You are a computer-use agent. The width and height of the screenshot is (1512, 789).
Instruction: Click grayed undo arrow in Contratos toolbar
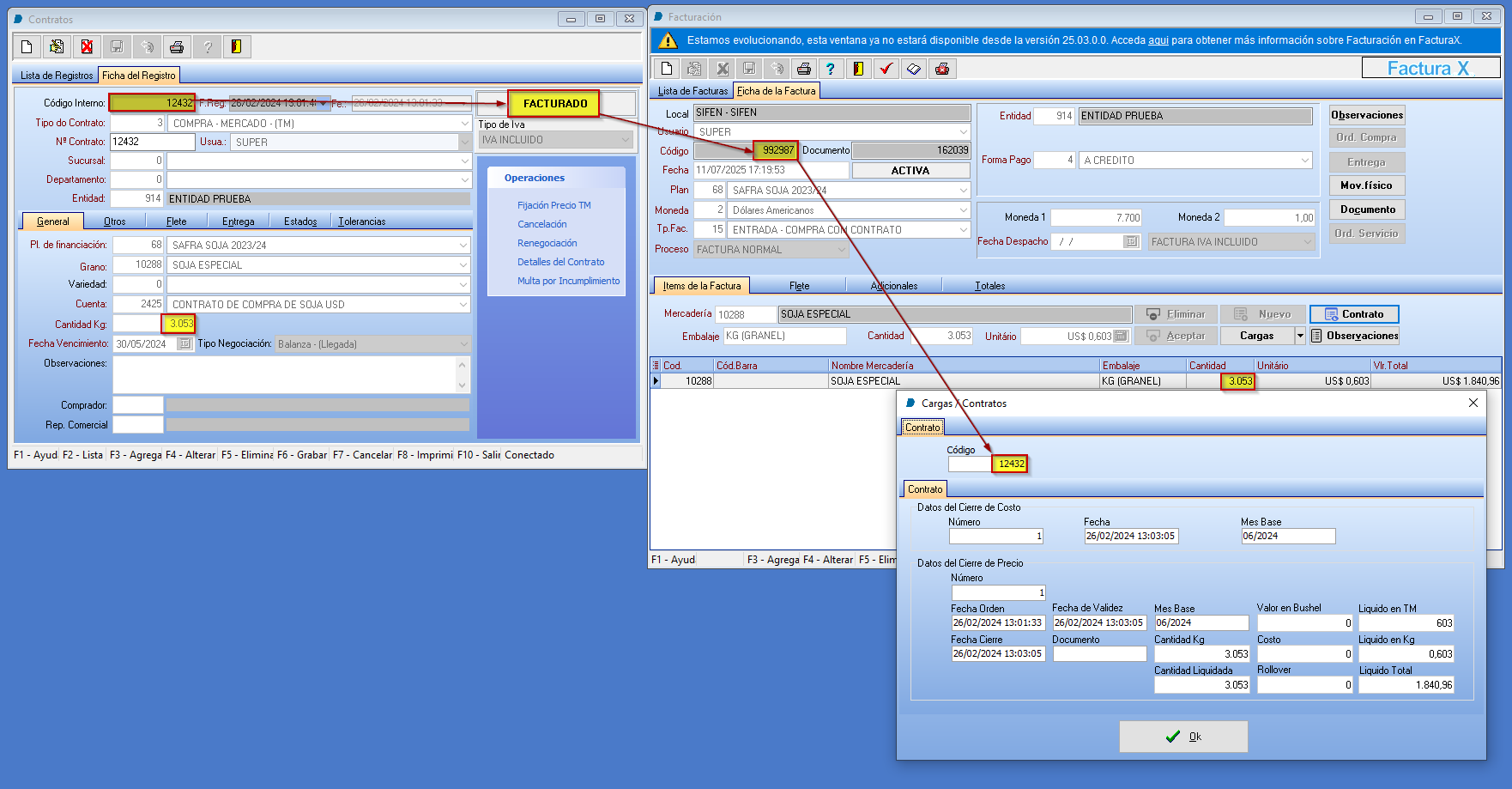point(147,46)
